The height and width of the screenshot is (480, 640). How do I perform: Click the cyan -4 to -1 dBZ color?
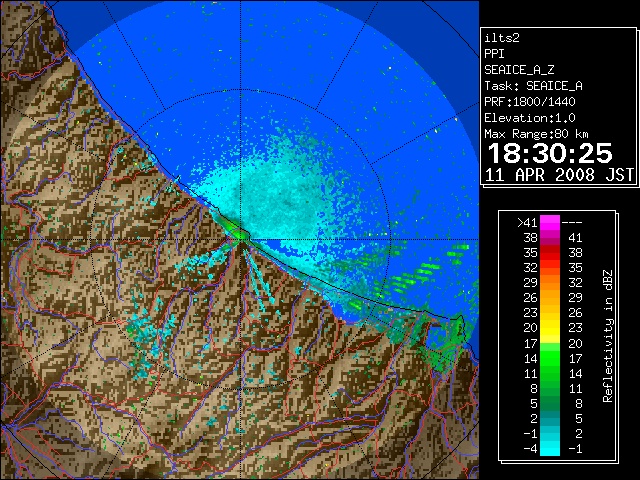tap(550, 449)
